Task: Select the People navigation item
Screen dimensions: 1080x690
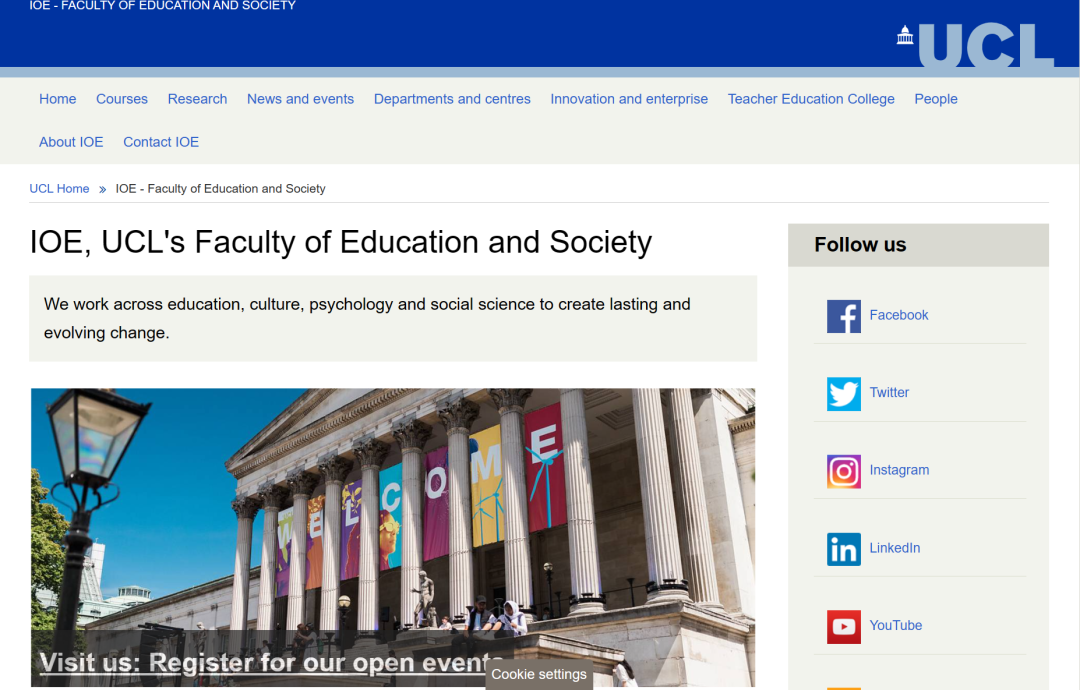Action: tap(935, 99)
